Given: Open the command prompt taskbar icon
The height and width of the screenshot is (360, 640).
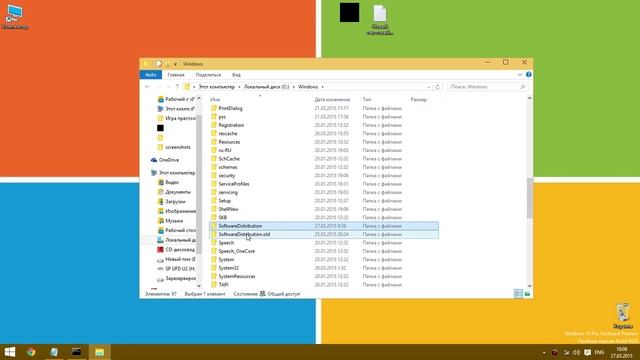Looking at the screenshot, I should [76, 352].
